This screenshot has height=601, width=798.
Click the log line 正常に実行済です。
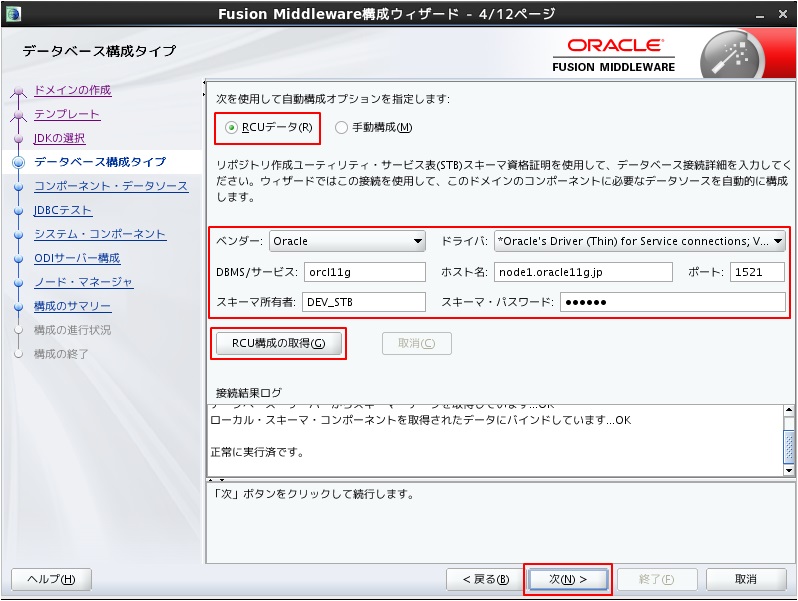coord(258,452)
